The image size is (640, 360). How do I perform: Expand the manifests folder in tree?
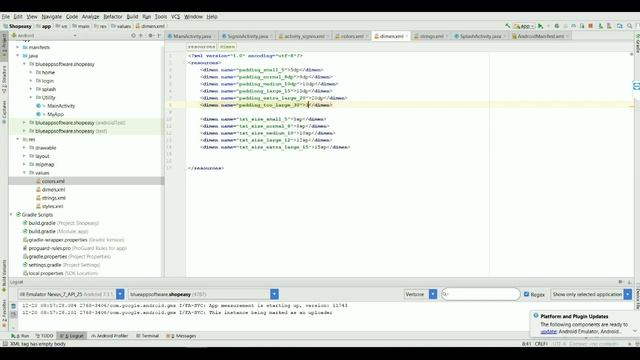tap(18, 47)
